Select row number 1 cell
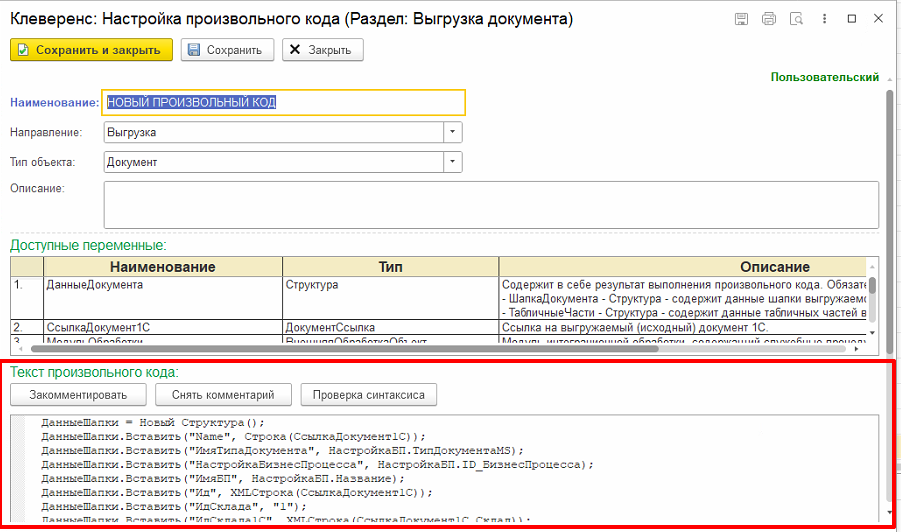The width and height of the screenshot is (905, 532). tap(27, 298)
